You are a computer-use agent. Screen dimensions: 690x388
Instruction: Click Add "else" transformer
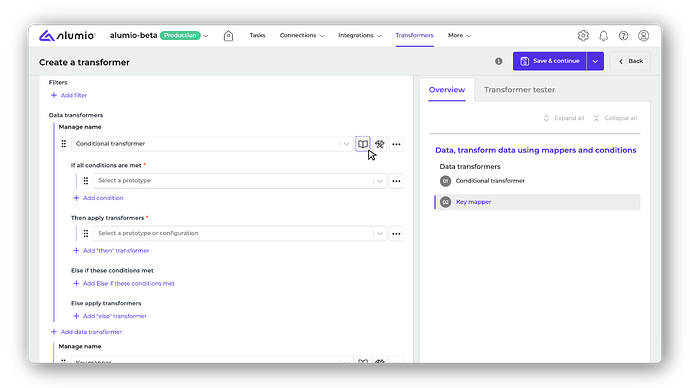click(x=110, y=316)
